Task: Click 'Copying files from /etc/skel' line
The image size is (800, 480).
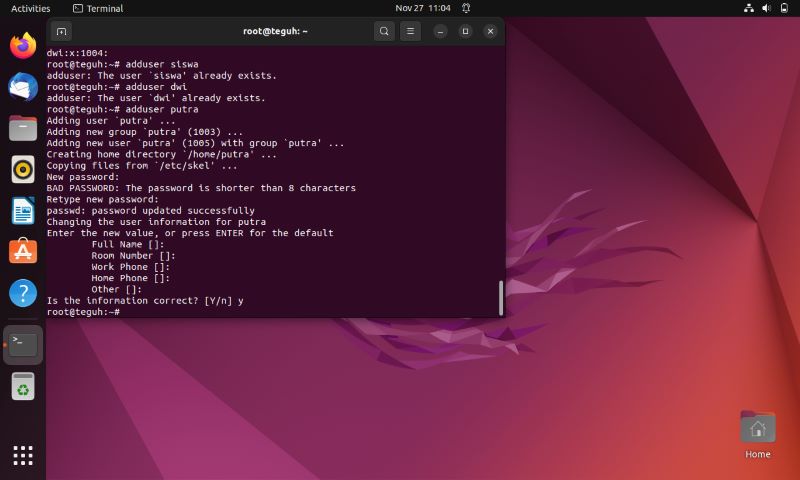Action: coord(142,165)
